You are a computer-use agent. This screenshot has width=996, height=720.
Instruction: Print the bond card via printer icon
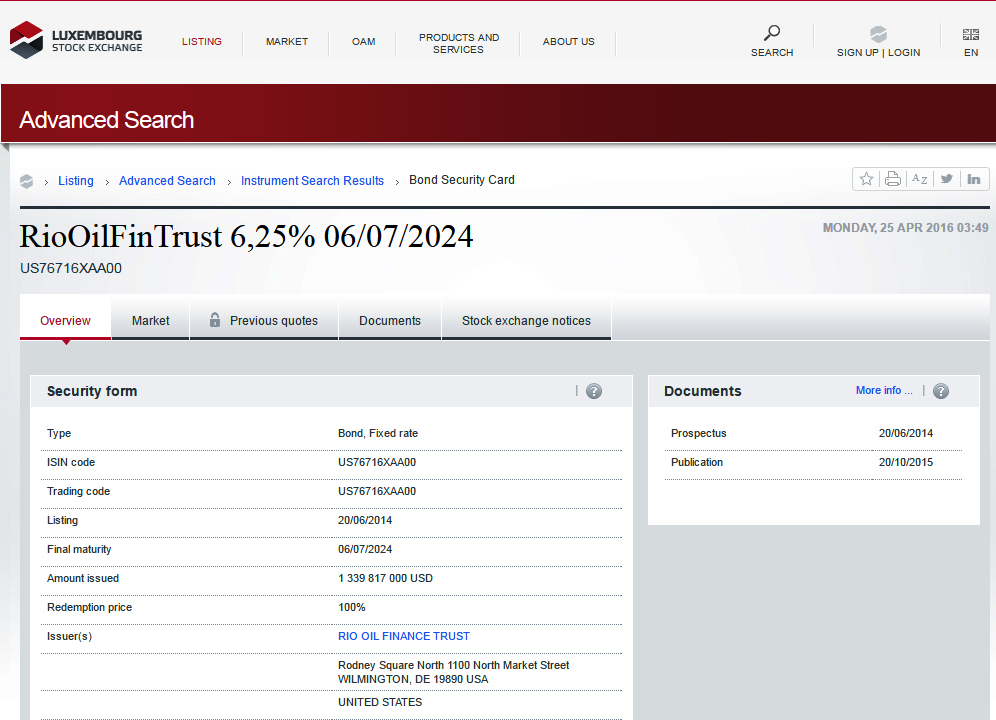[893, 179]
